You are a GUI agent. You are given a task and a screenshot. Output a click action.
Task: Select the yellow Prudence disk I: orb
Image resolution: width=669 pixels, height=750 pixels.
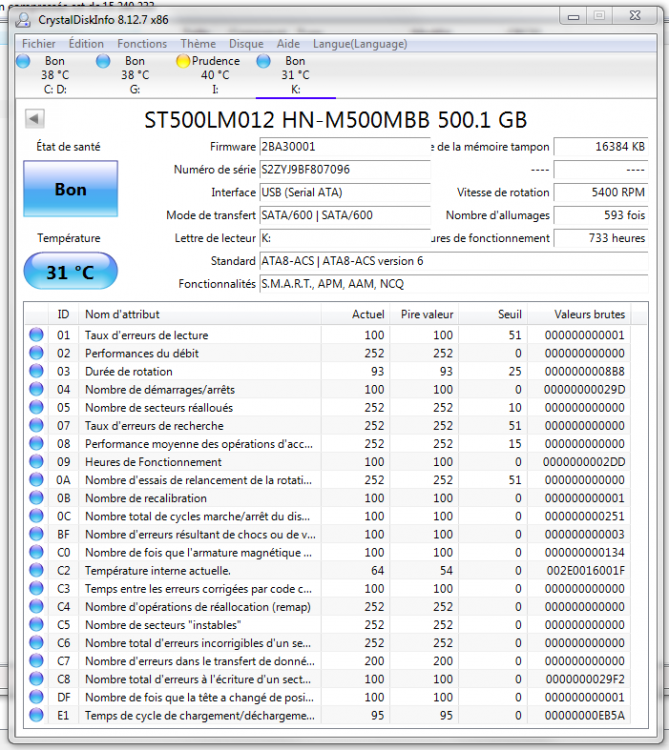pos(183,61)
